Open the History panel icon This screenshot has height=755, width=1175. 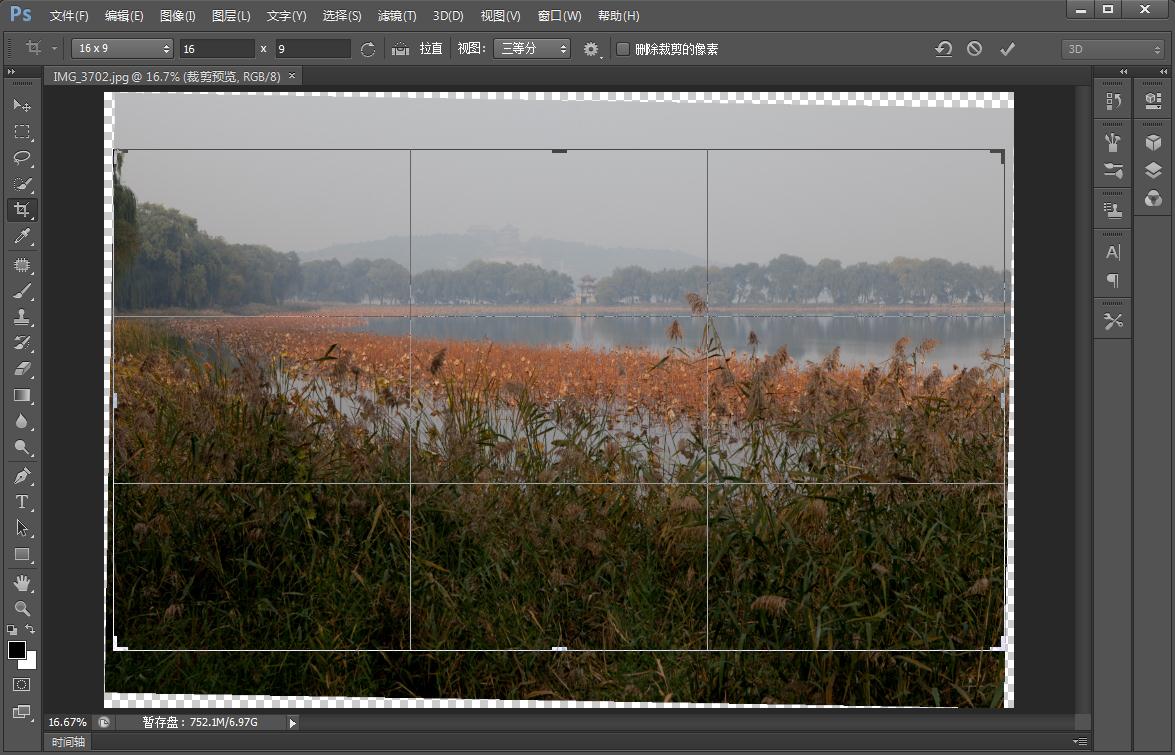1113,101
